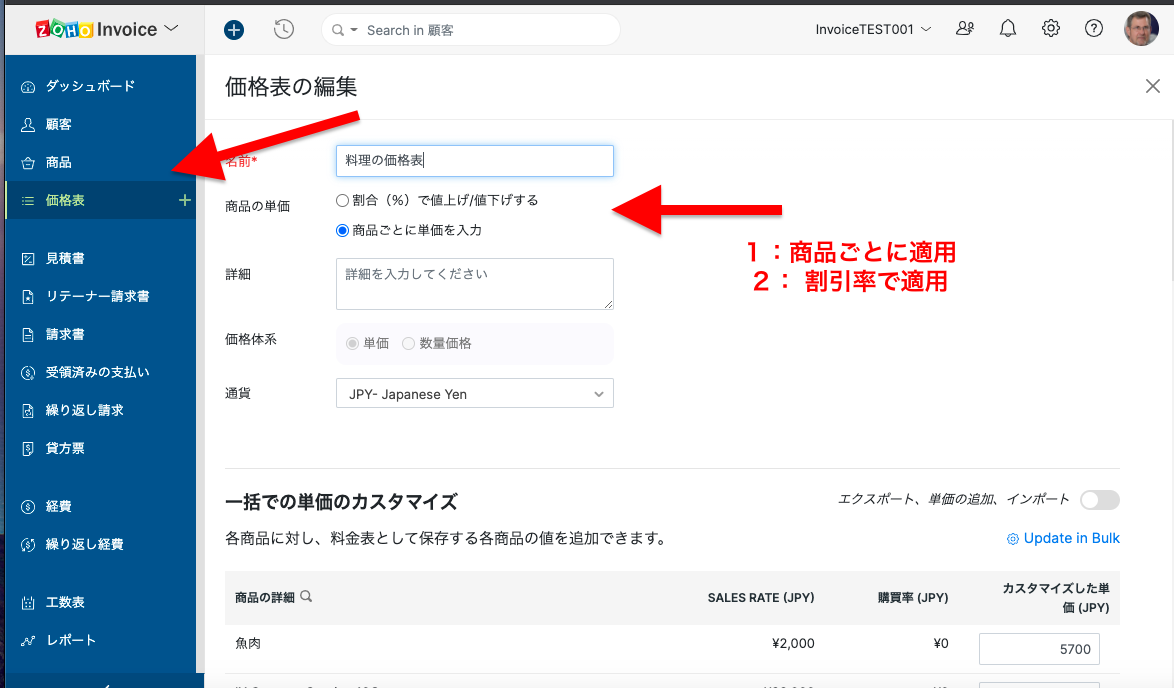Click the plus icon beside 価格表

[x=184, y=200]
